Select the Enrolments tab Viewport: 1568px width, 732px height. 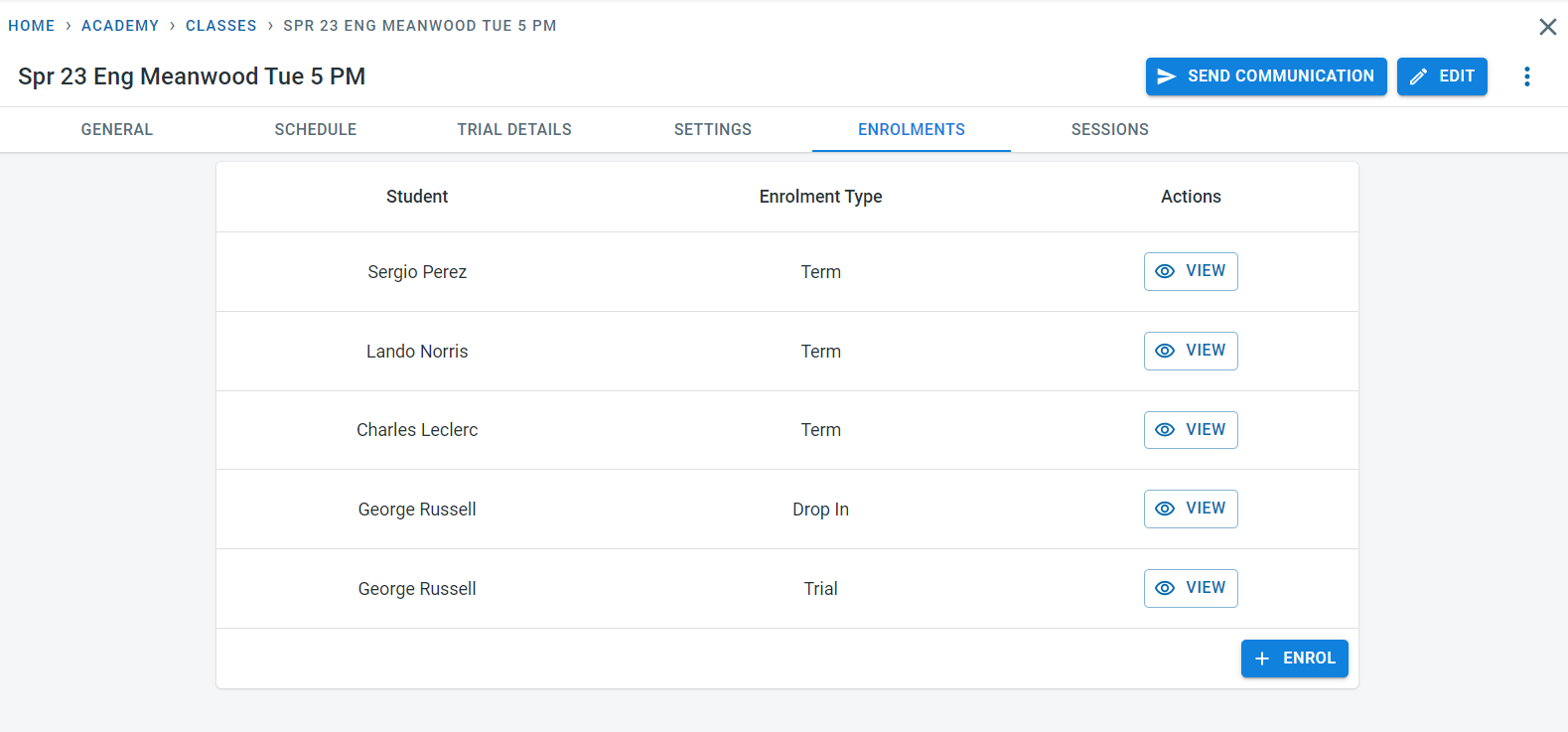(912, 130)
